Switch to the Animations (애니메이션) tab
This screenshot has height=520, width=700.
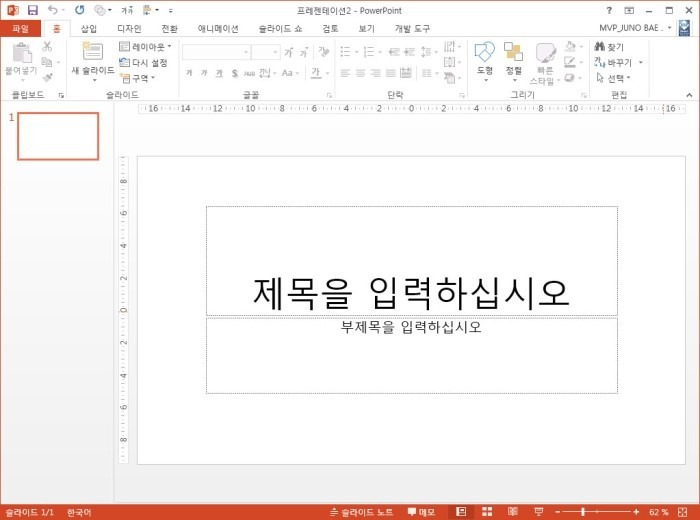pos(218,29)
